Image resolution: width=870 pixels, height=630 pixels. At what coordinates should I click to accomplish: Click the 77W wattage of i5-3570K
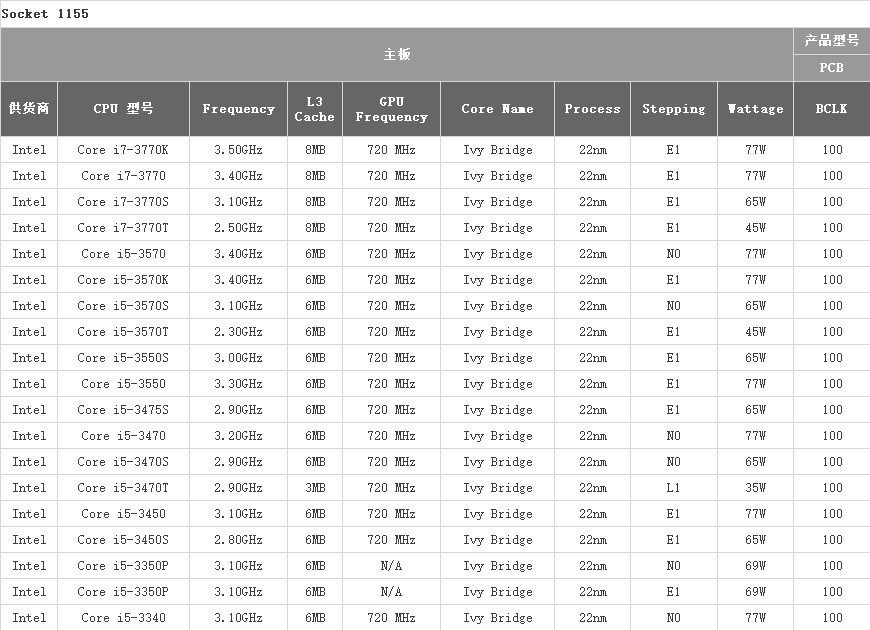[x=755, y=280]
